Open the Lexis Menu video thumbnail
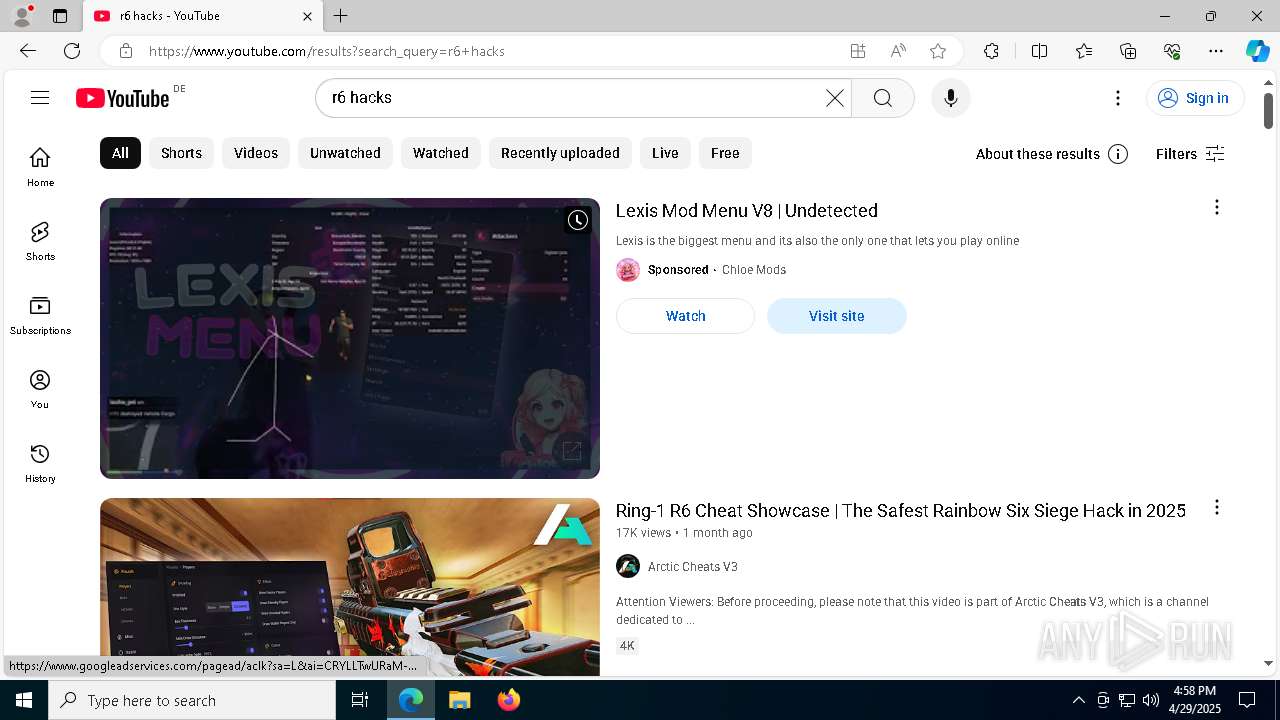Screen dimensions: 1280x720 pyautogui.click(x=350, y=338)
